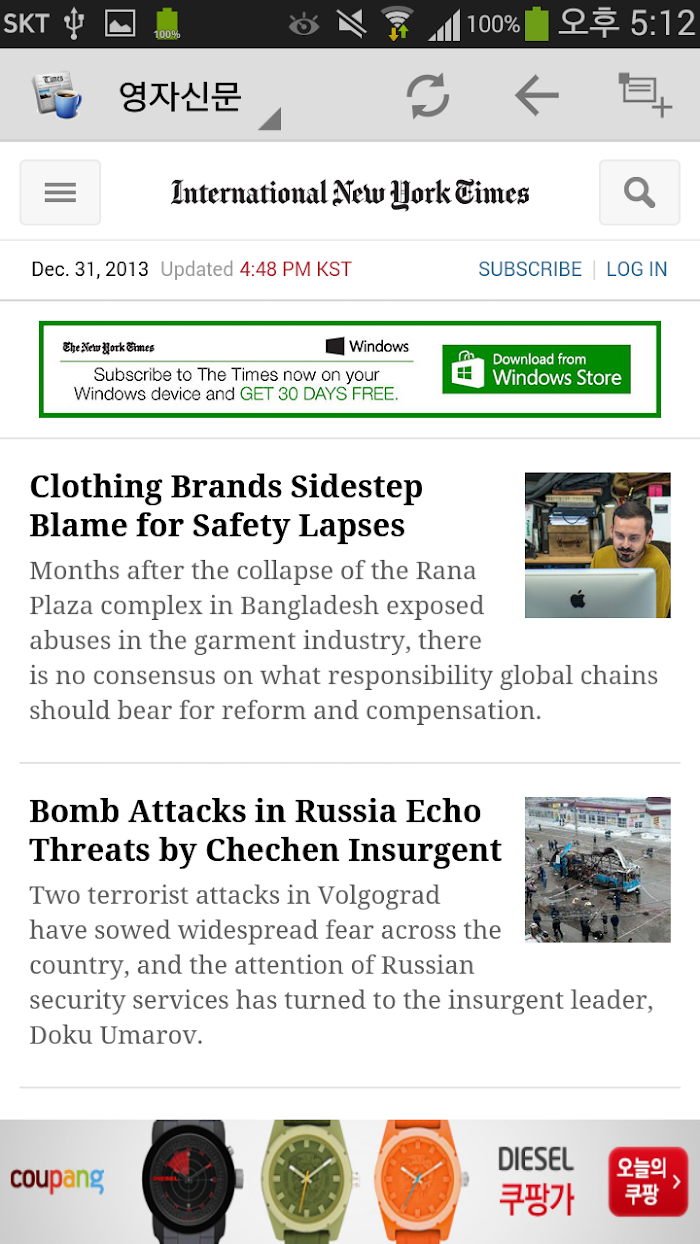Click the SUBSCRIBE link
Screen dimensions: 700x1244
[x=530, y=269]
